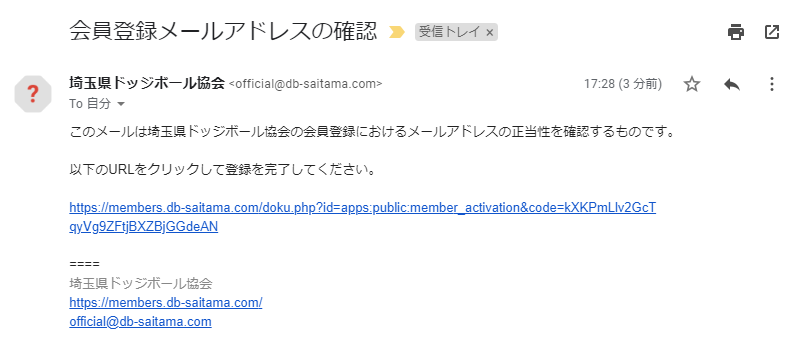Reply using the arrow icon
Screen dimensions: 792x361
pyautogui.click(x=731, y=84)
